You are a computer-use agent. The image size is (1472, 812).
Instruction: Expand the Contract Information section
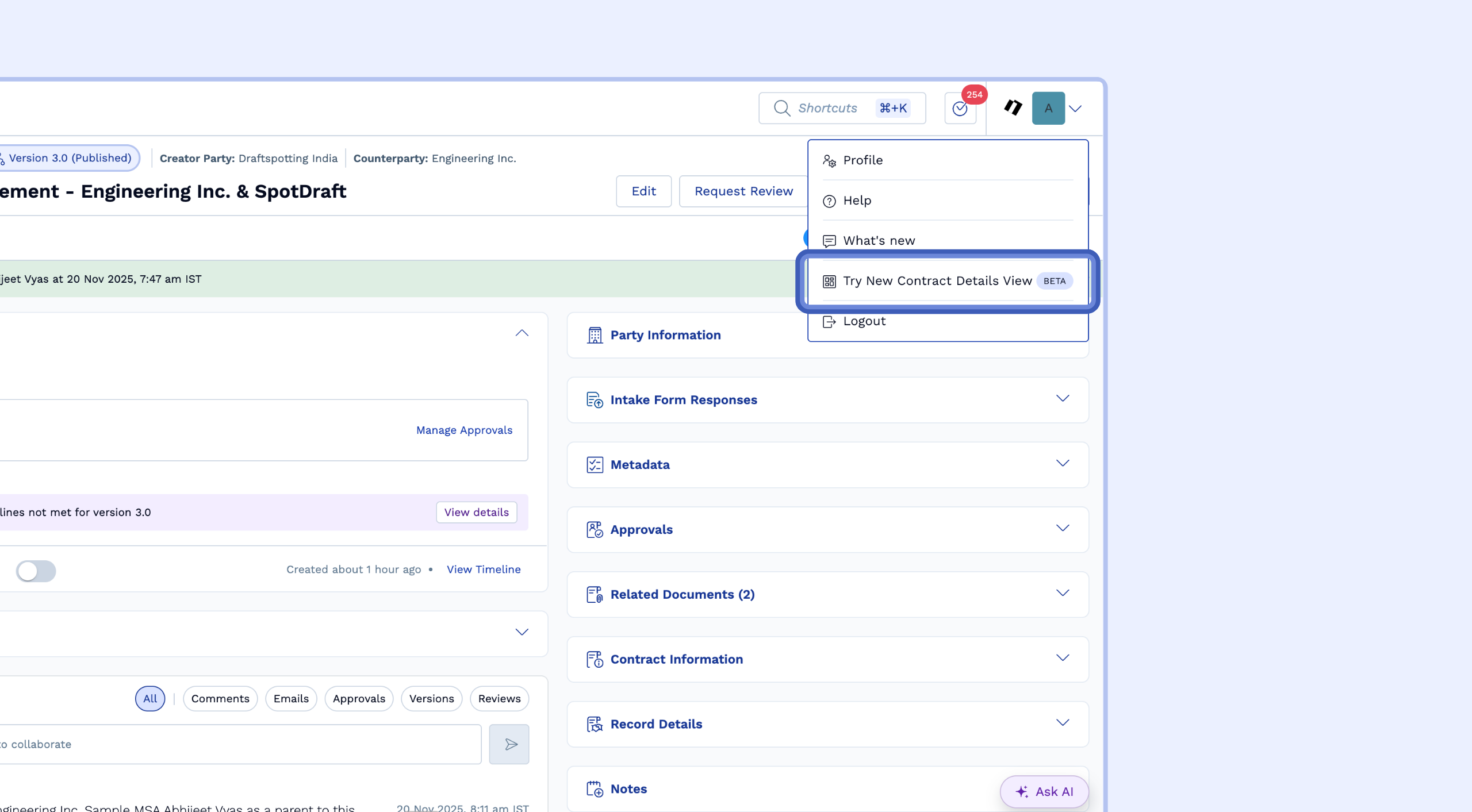[1062, 658]
